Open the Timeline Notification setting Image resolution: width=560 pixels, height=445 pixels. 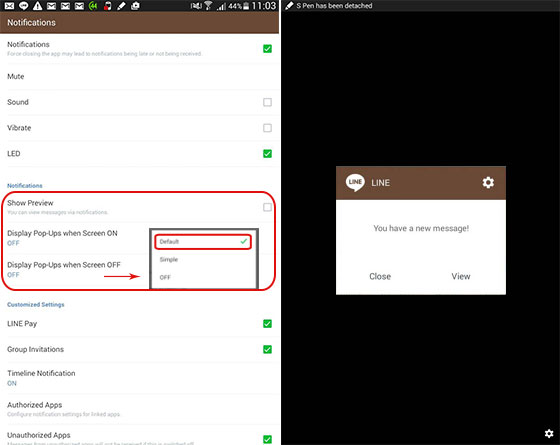tap(139, 378)
